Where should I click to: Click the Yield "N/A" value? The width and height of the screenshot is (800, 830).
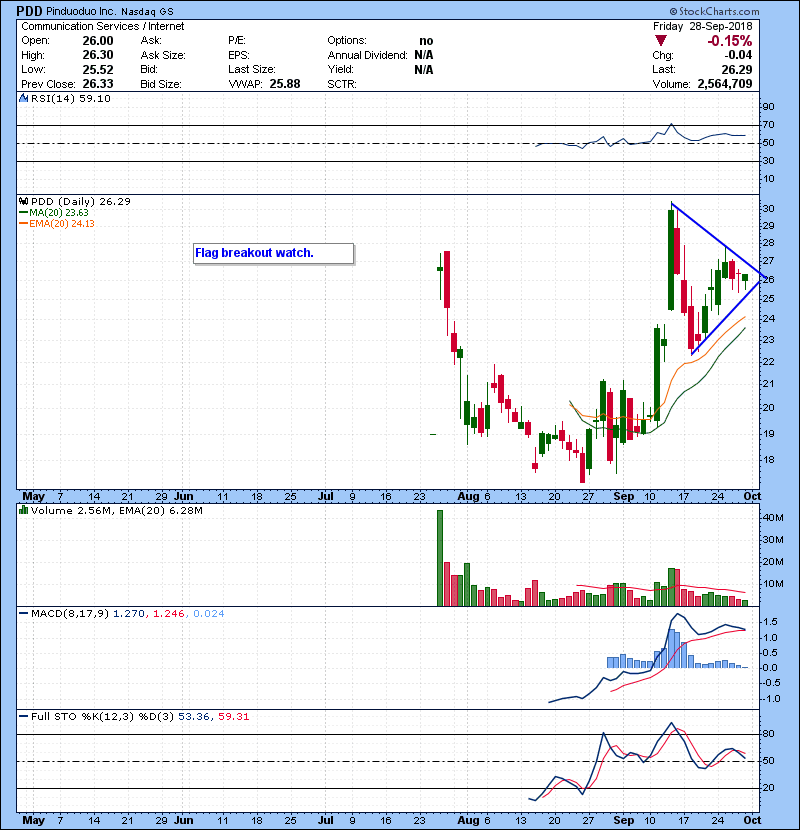pos(424,69)
